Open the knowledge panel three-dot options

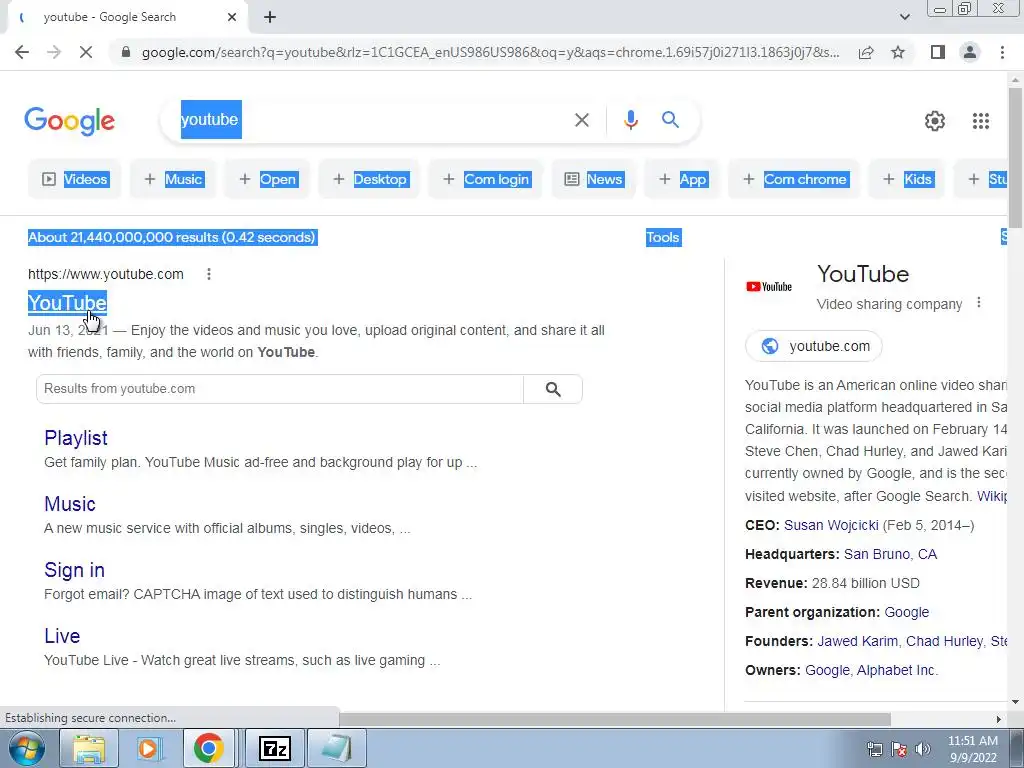point(978,302)
